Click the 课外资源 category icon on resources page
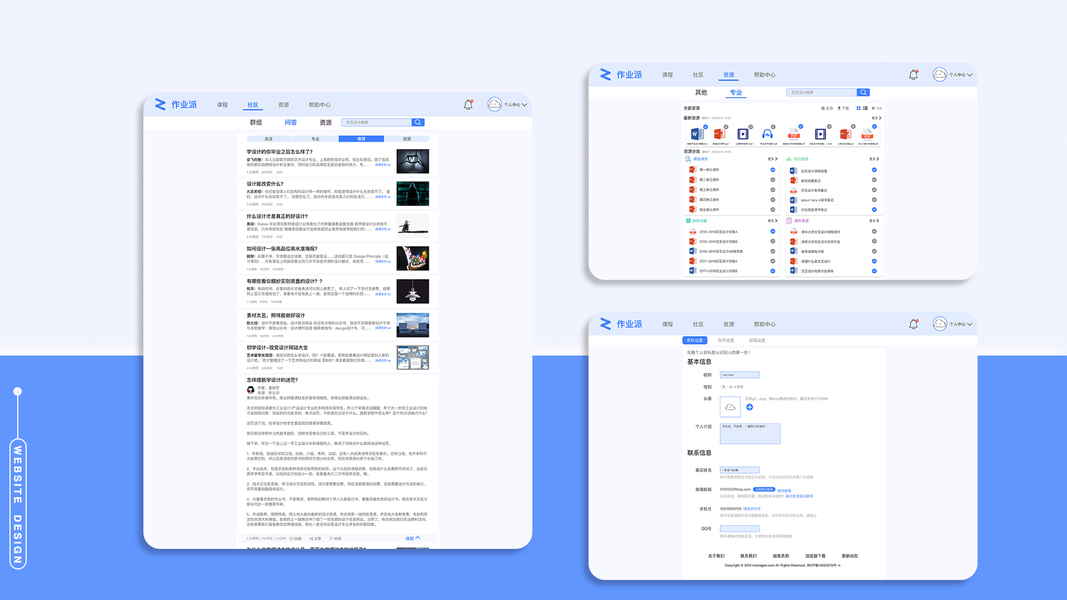Screen dimensions: 1067x600 click(x=789, y=220)
